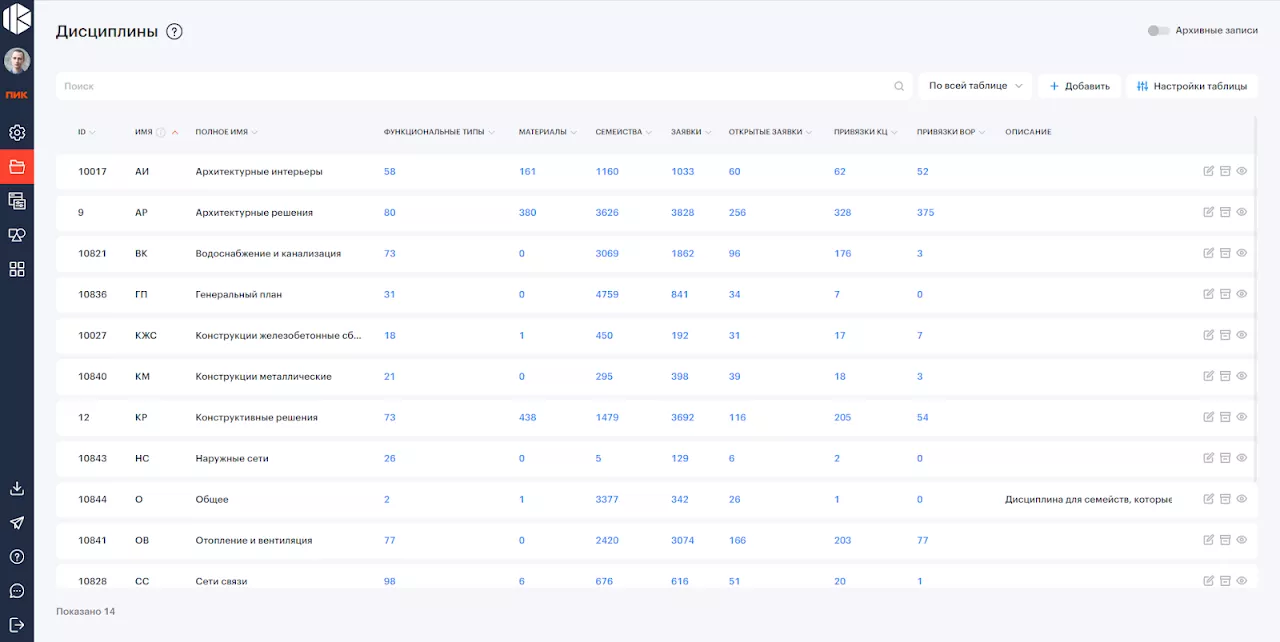Click the logout icon at sidebar bottom
The image size is (1280, 642).
point(17,625)
